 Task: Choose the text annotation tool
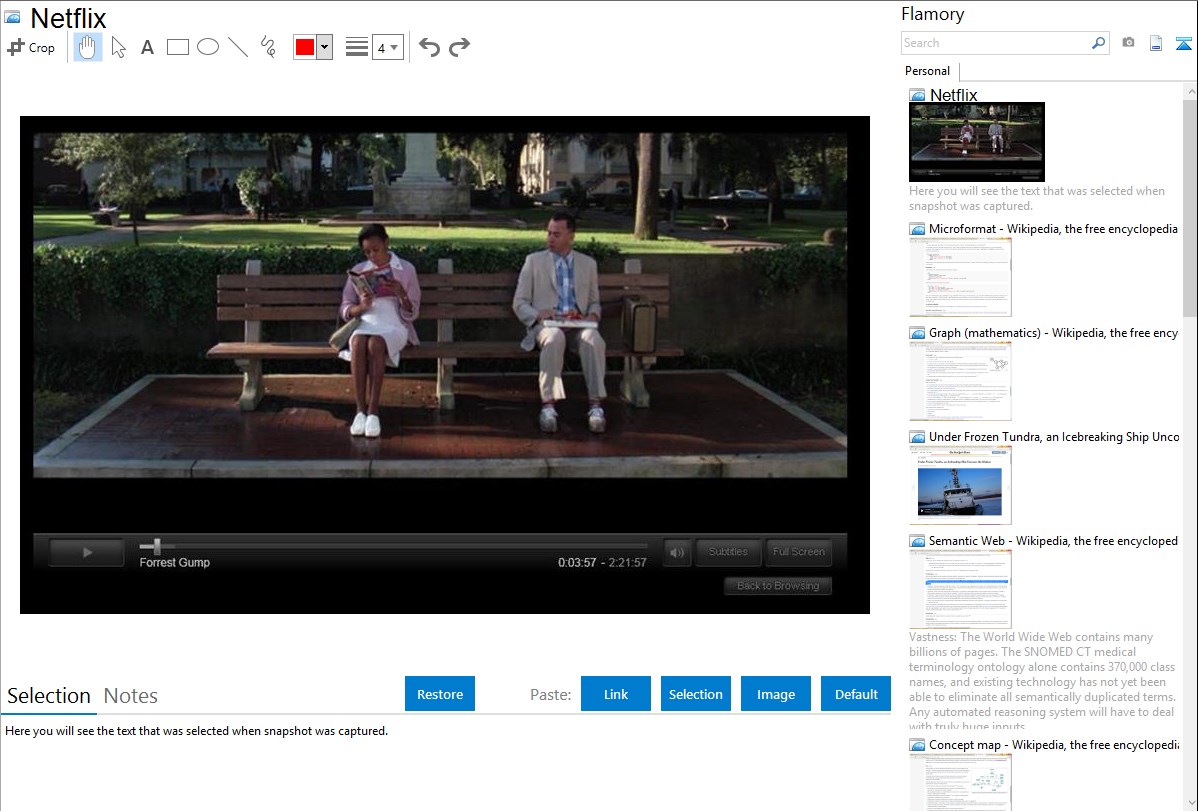(x=147, y=47)
